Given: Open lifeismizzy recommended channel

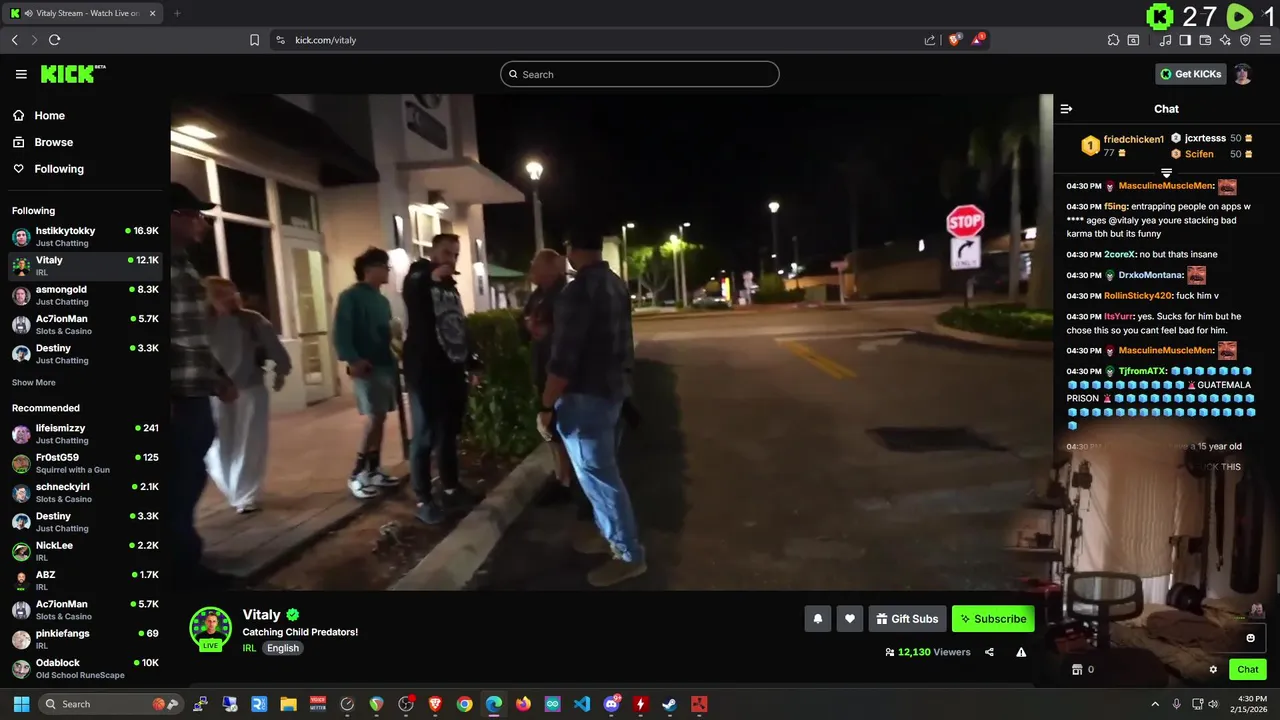Looking at the screenshot, I should pyautogui.click(x=85, y=434).
